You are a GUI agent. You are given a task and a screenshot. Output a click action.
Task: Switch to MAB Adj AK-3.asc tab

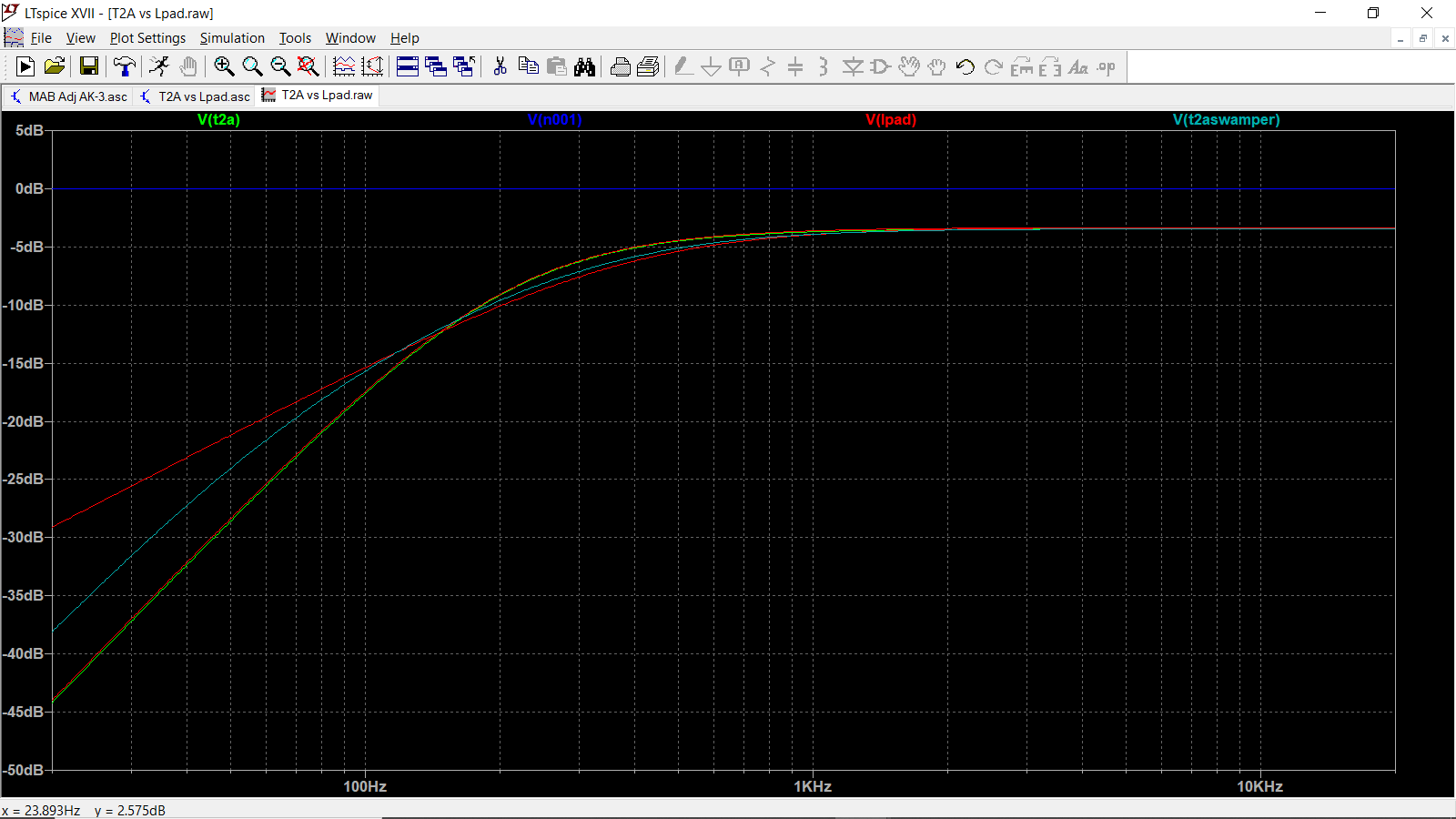point(69,96)
